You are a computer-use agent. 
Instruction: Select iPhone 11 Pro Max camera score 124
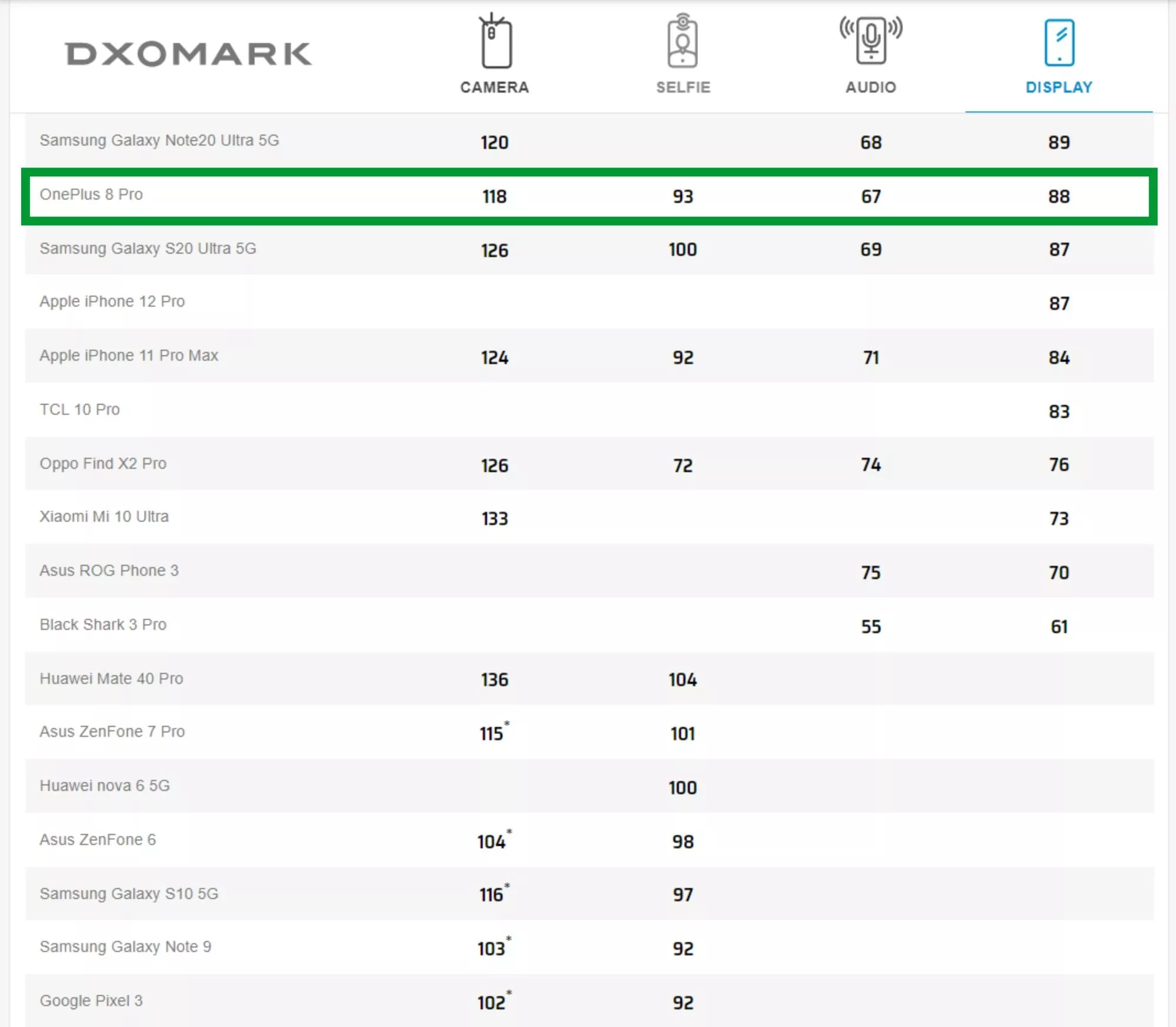click(x=495, y=358)
